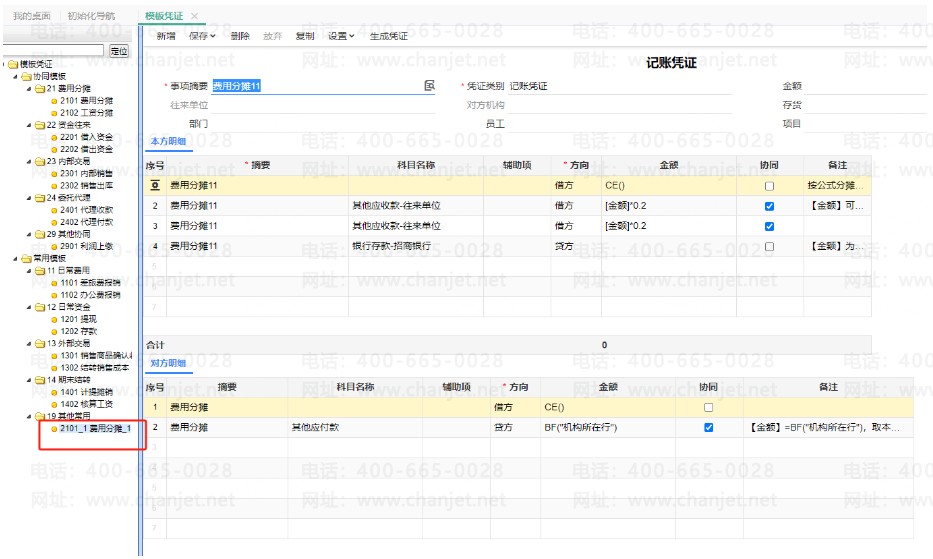
Task: Select 1201 提现 template
Action: (x=78, y=319)
